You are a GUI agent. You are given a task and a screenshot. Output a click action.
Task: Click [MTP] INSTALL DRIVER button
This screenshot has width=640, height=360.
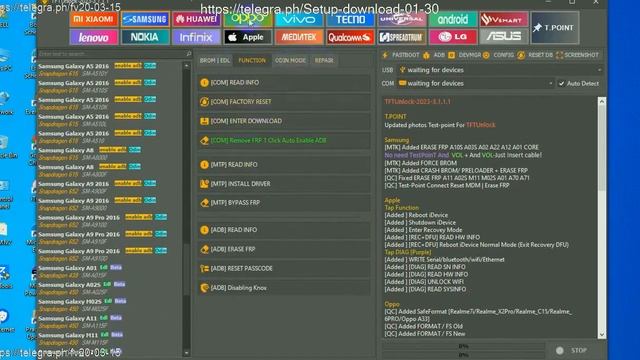pyautogui.click(x=284, y=184)
